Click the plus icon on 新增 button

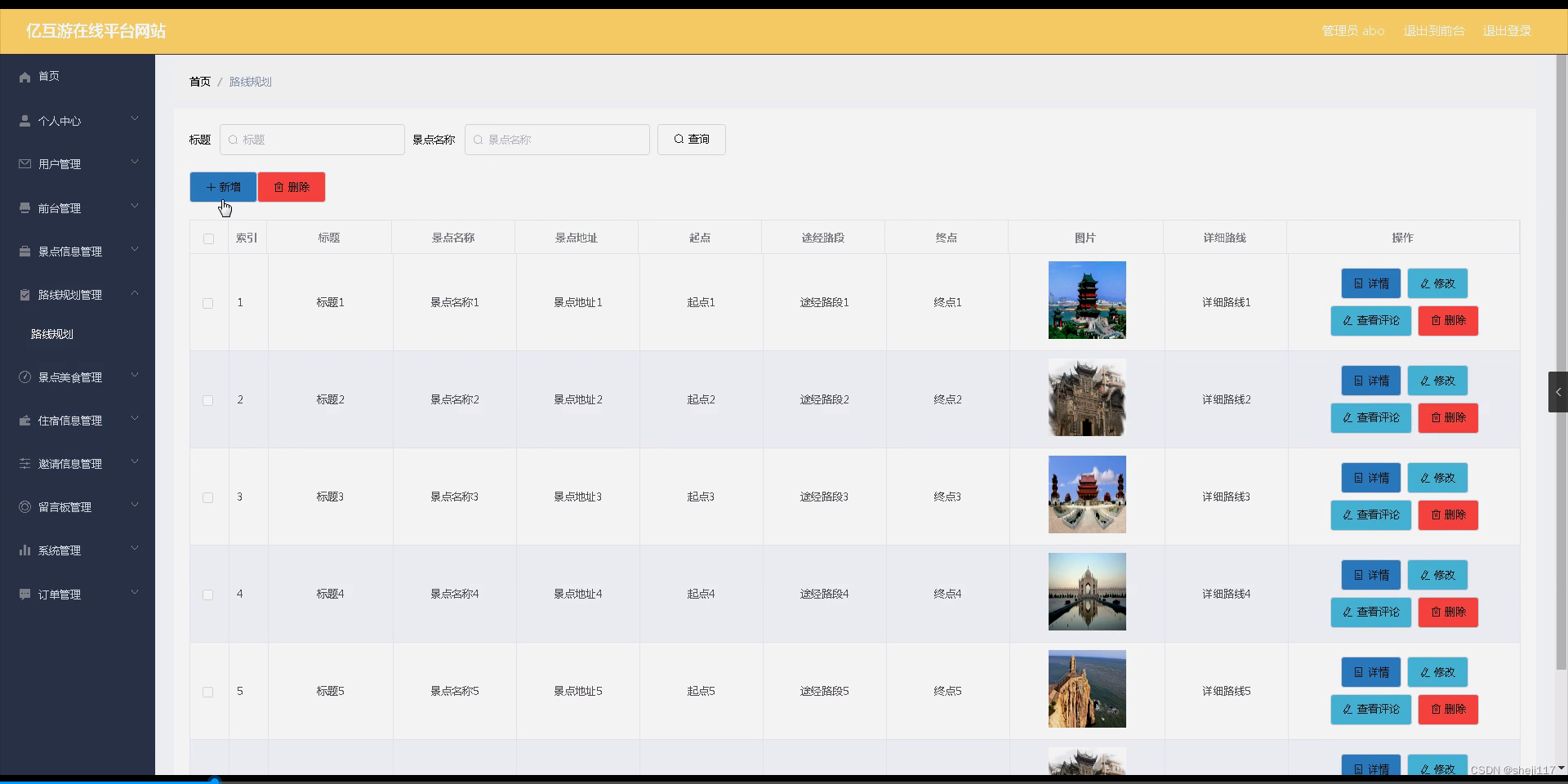coord(211,187)
